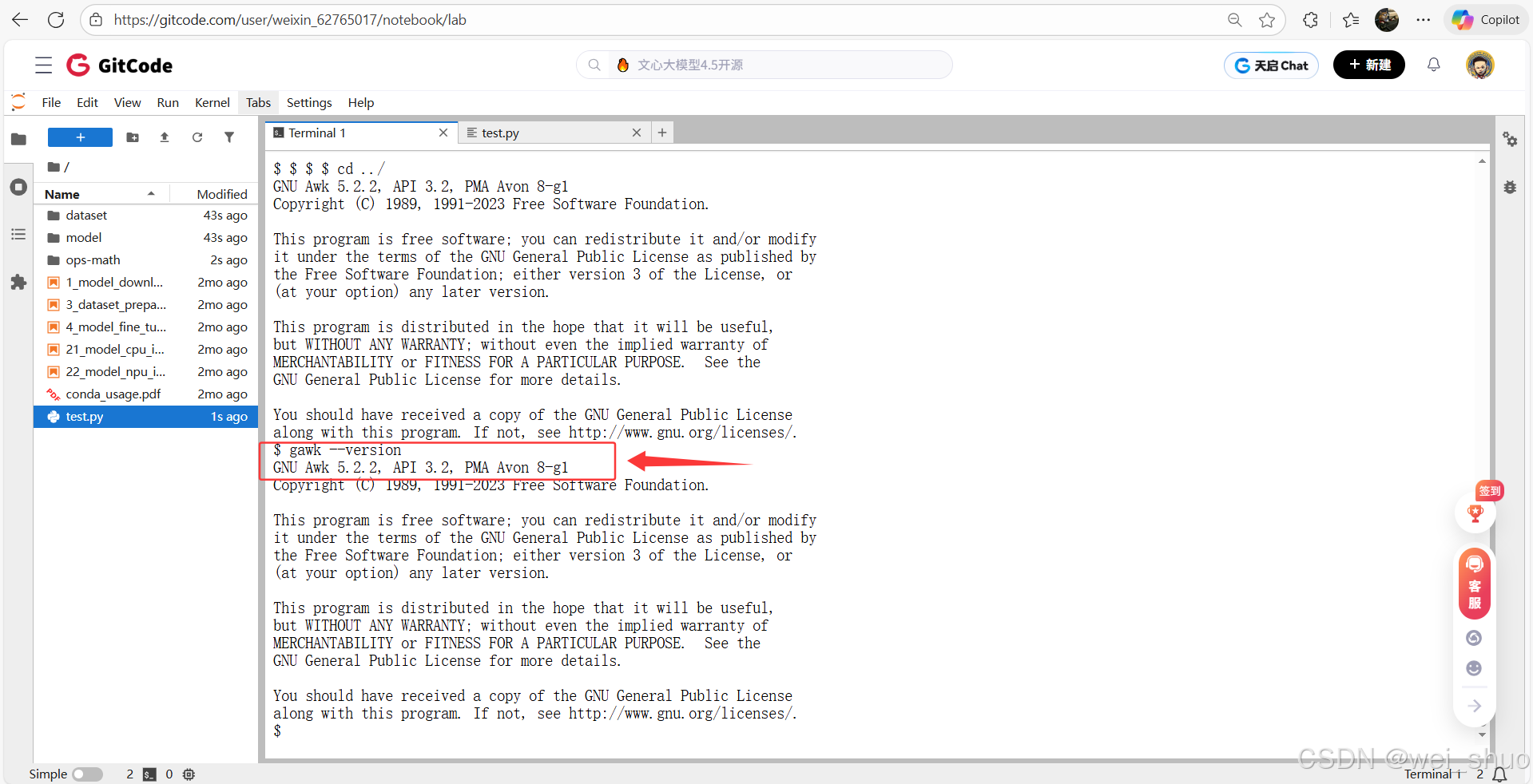Screen dimensions: 1533x784
Task: Toggle the file filter
Action: (x=229, y=137)
